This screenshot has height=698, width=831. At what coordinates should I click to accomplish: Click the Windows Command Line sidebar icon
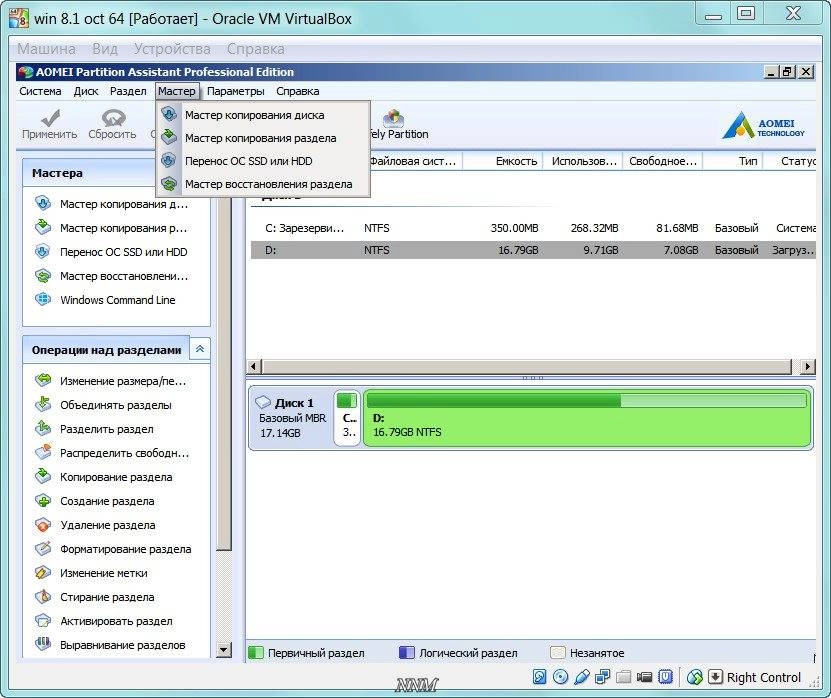click(x=43, y=299)
